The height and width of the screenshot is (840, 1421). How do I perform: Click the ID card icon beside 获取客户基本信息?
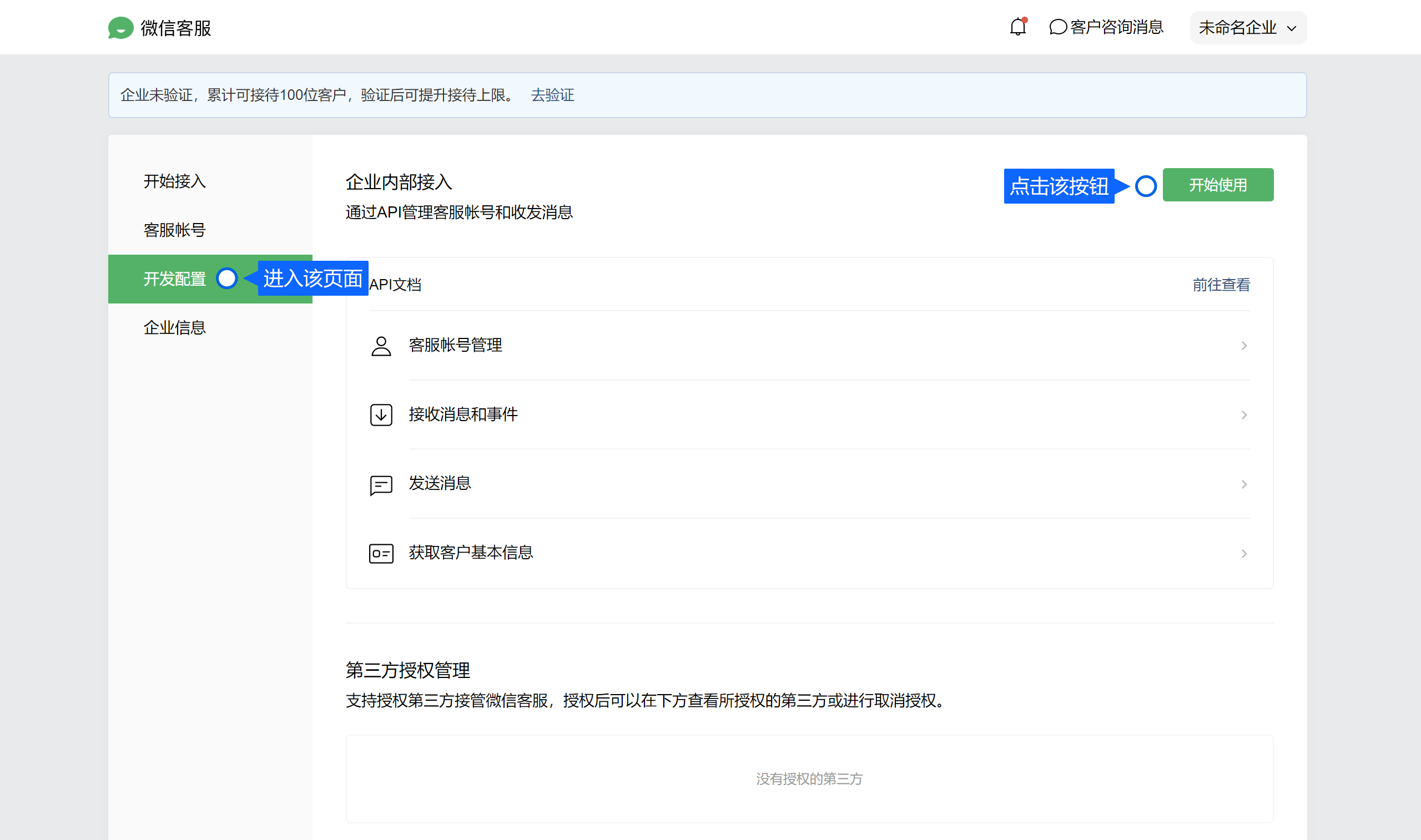(381, 554)
